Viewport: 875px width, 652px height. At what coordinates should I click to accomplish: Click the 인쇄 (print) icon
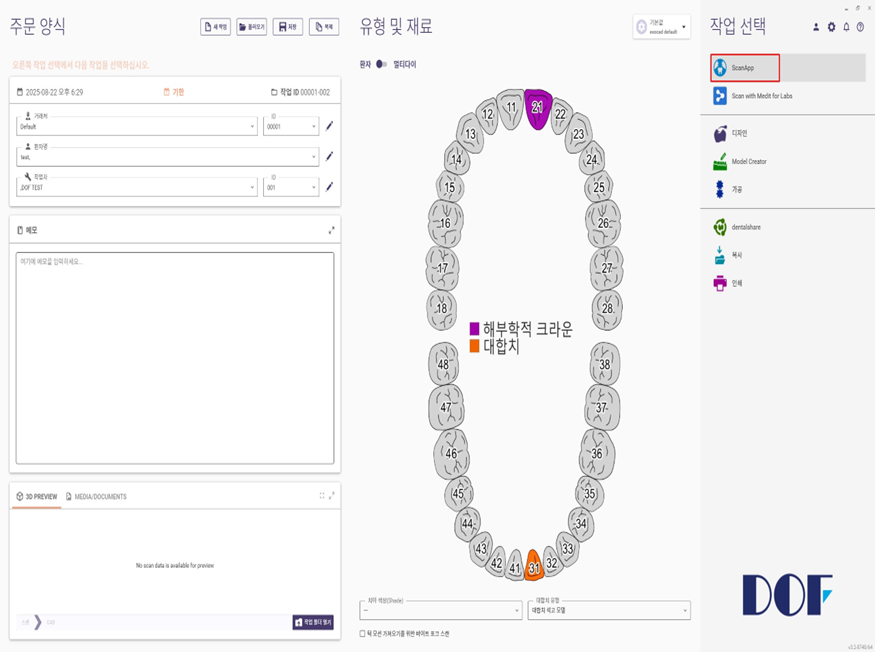click(720, 283)
